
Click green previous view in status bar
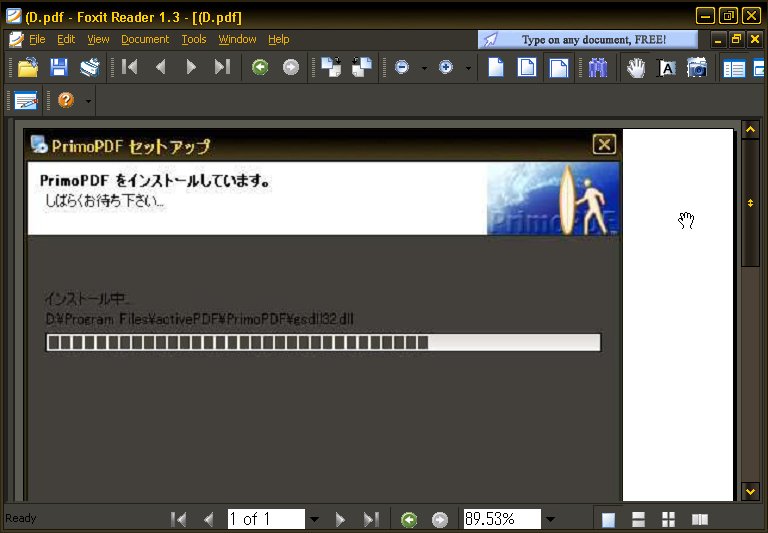pyautogui.click(x=409, y=520)
